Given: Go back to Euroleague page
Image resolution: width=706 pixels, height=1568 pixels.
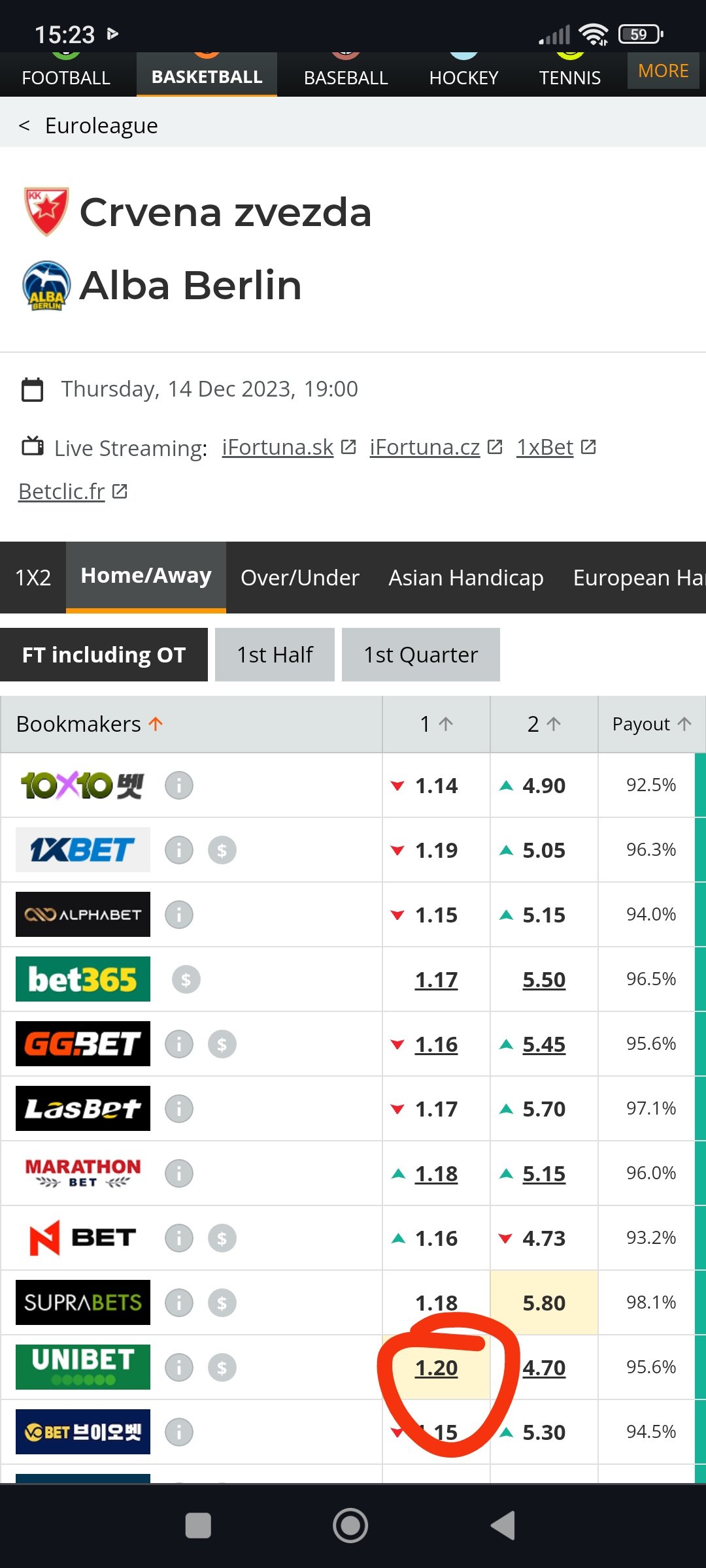Looking at the screenshot, I should 88,125.
